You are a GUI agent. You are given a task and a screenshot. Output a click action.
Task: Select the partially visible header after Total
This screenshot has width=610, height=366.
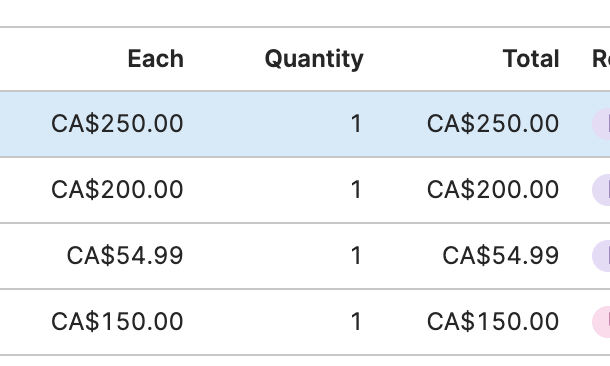tap(601, 59)
